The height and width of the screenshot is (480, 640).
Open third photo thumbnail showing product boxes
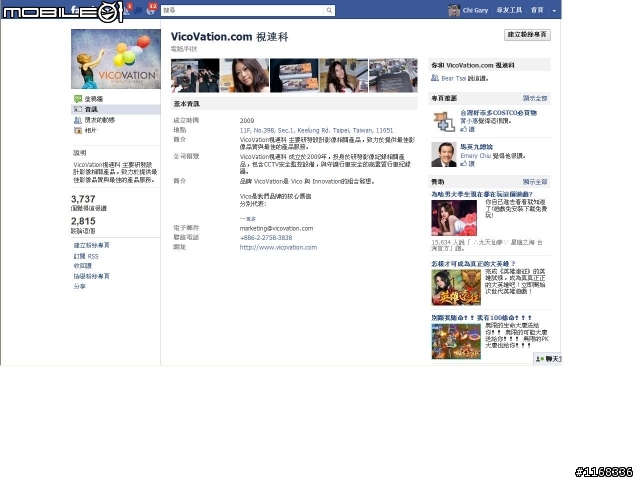(294, 76)
